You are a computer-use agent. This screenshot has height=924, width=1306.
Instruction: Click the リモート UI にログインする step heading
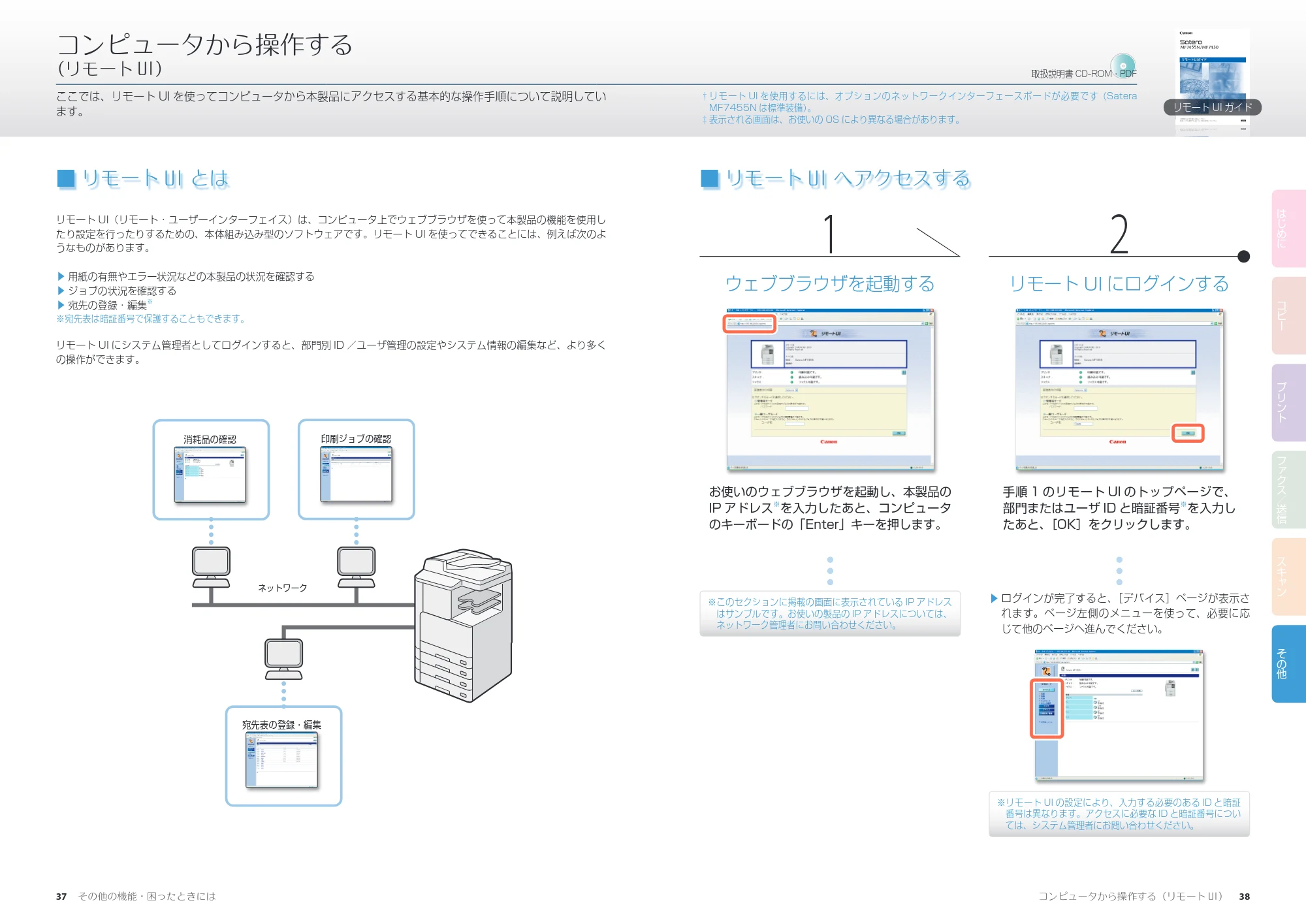point(1119,283)
